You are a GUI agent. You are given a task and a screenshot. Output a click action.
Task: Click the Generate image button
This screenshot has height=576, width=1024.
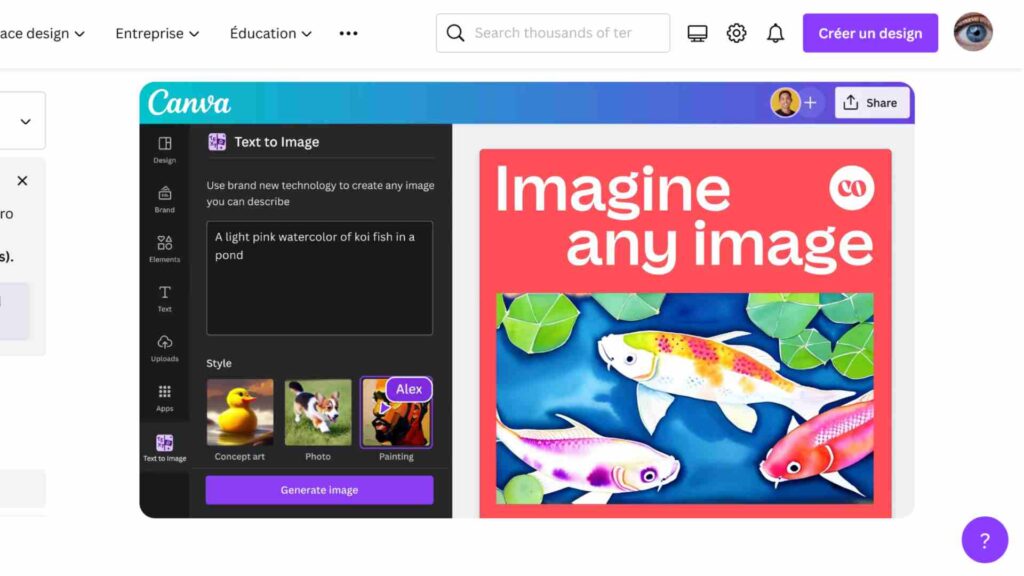click(319, 490)
